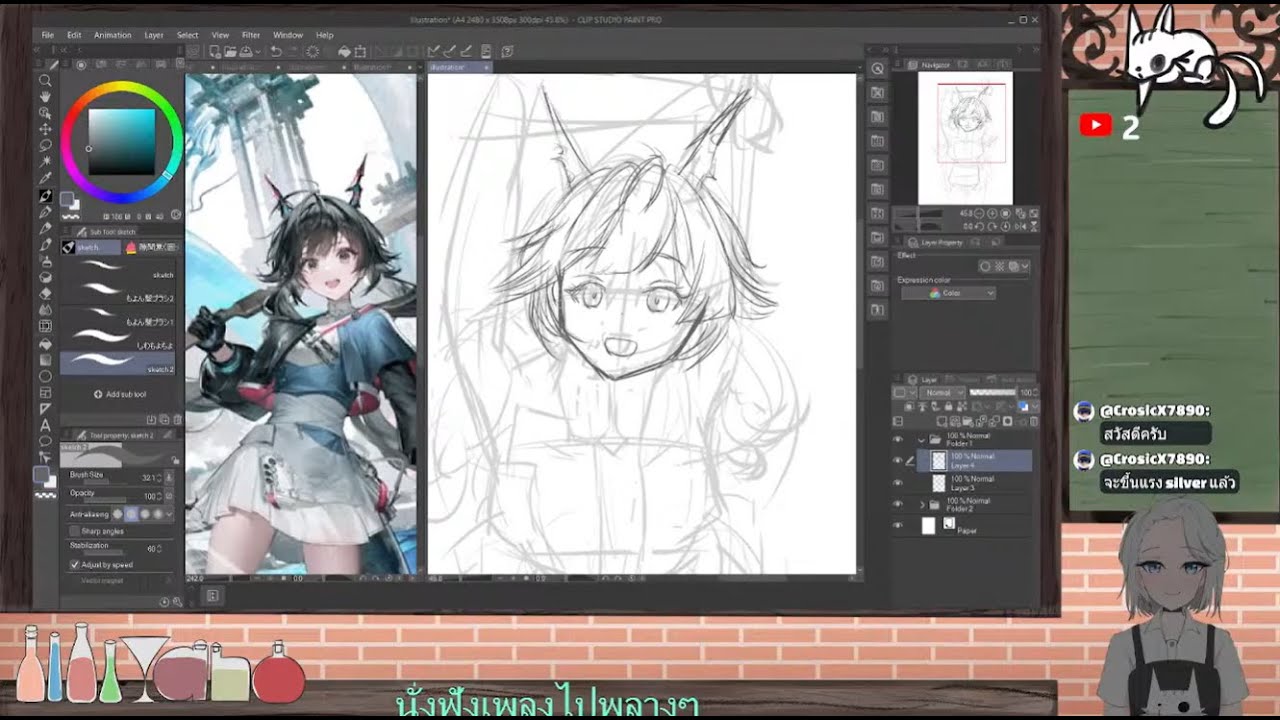Select the Balloon tool
The height and width of the screenshot is (720, 1280).
pos(45,441)
